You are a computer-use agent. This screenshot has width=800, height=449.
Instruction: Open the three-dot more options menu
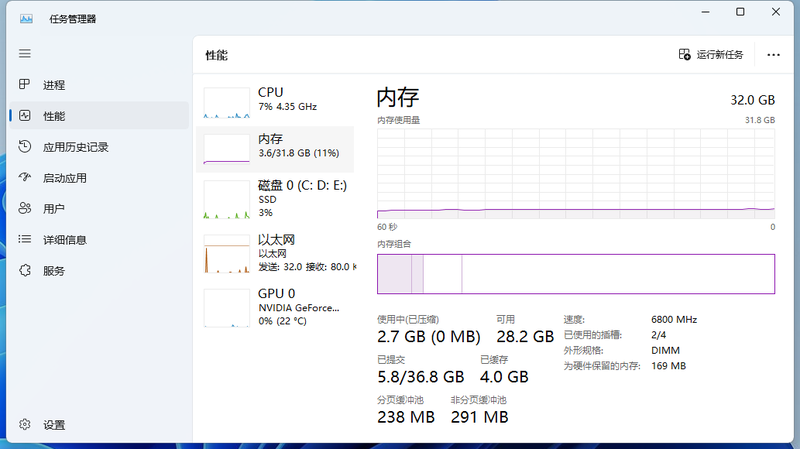tap(773, 55)
